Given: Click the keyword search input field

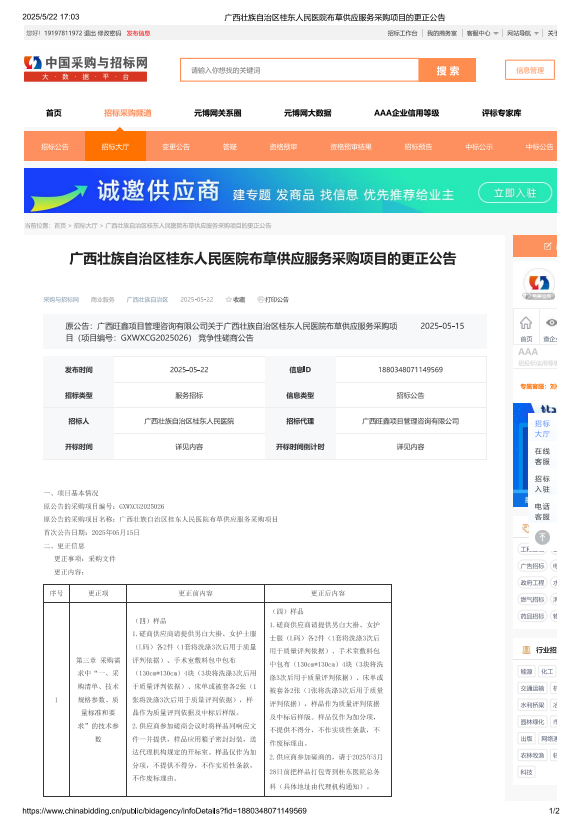Looking at the screenshot, I should tap(299, 70).
